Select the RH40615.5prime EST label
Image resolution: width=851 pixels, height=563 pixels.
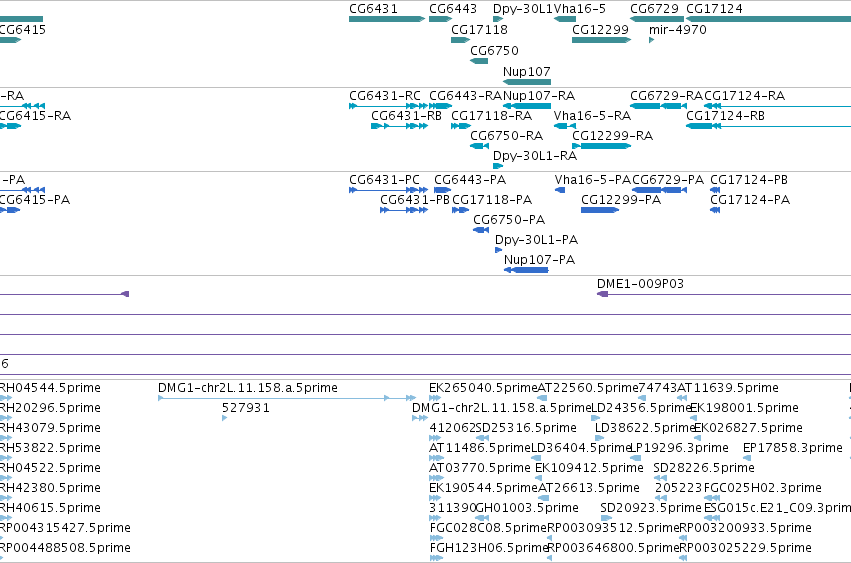pos(50,508)
